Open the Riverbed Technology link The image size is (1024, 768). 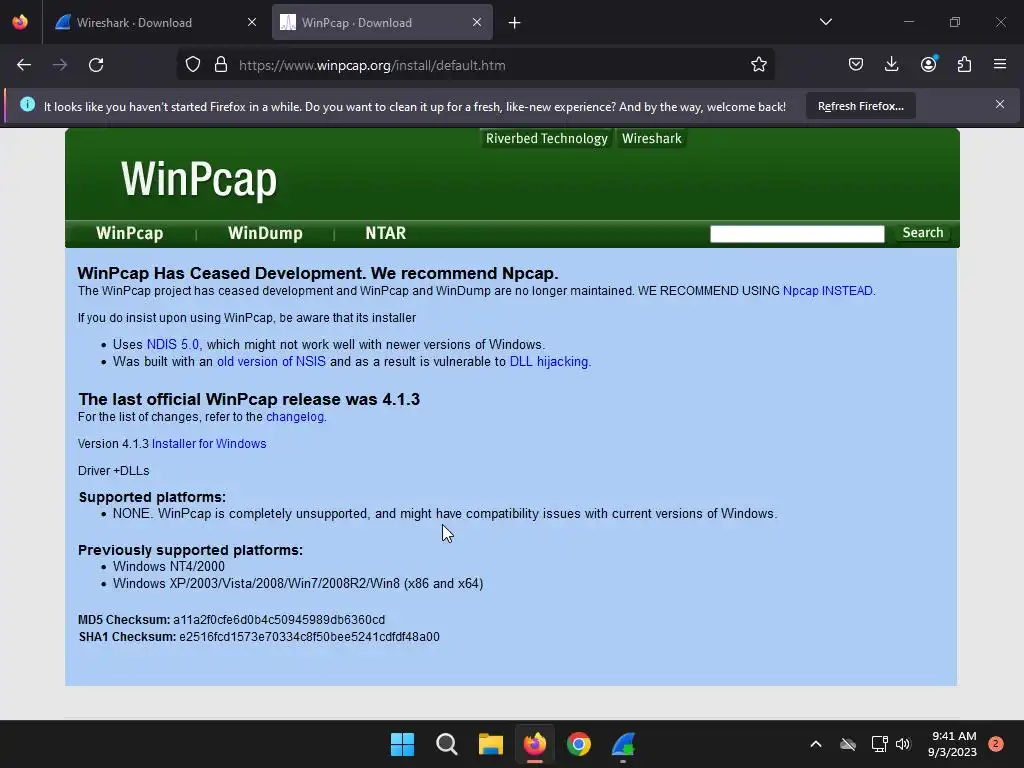[547, 138]
